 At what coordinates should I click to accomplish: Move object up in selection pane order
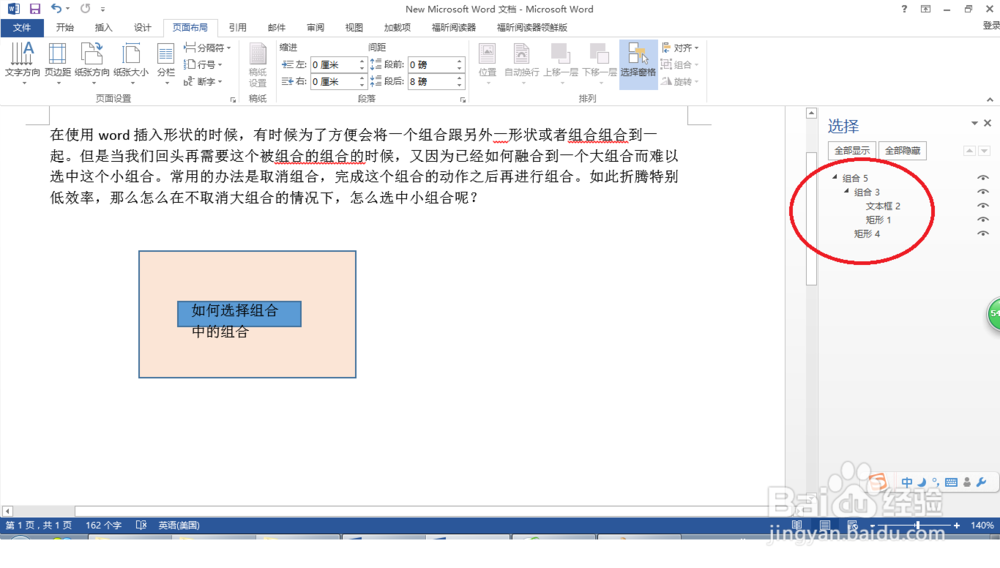pos(969,151)
